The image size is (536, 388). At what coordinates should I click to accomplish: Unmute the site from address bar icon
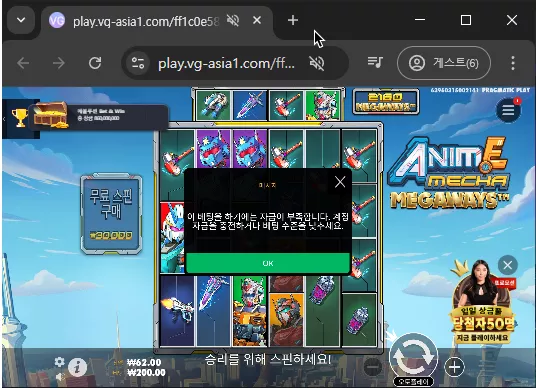coord(317,63)
